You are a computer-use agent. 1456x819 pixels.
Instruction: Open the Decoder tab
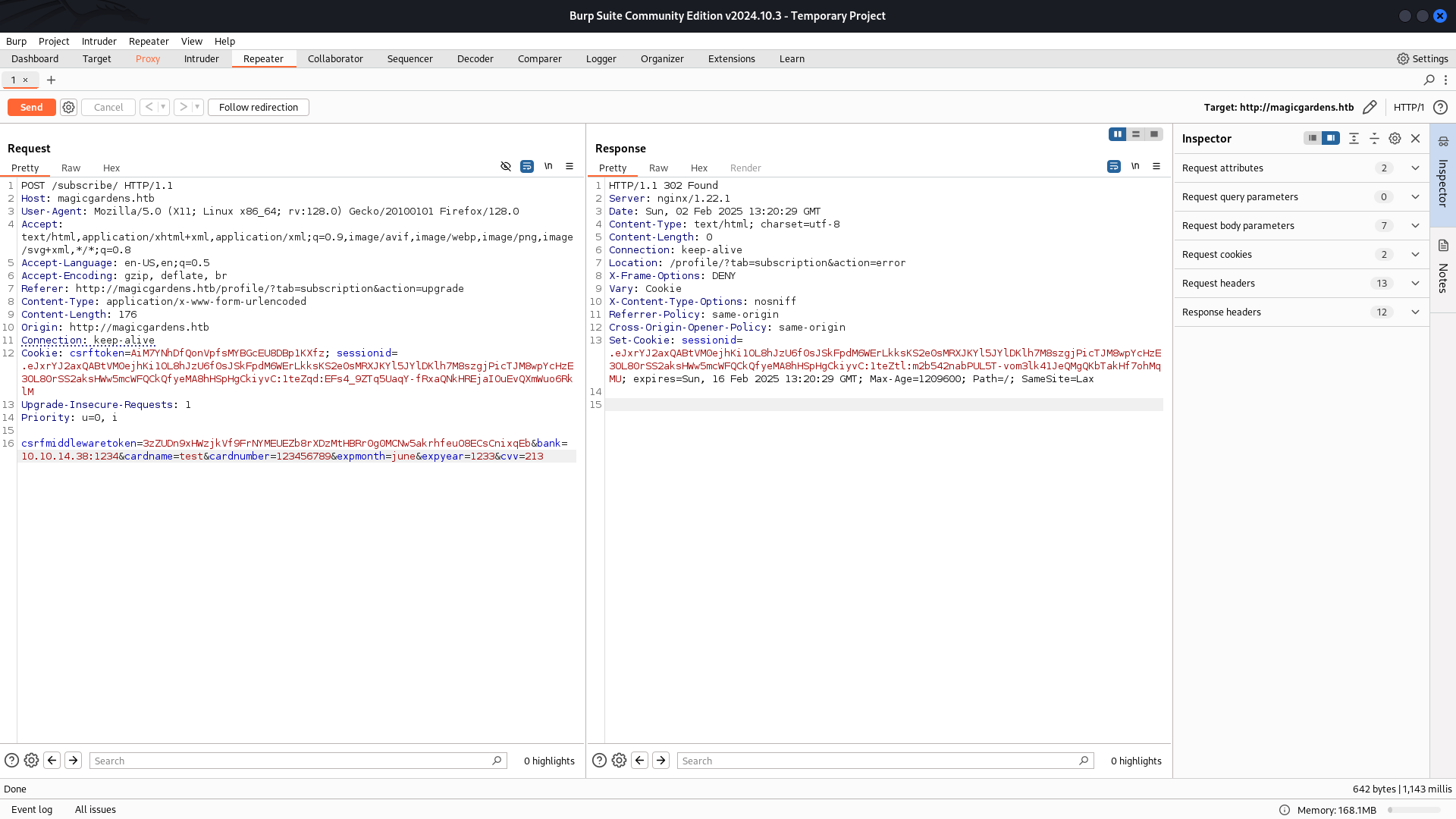coord(475,58)
